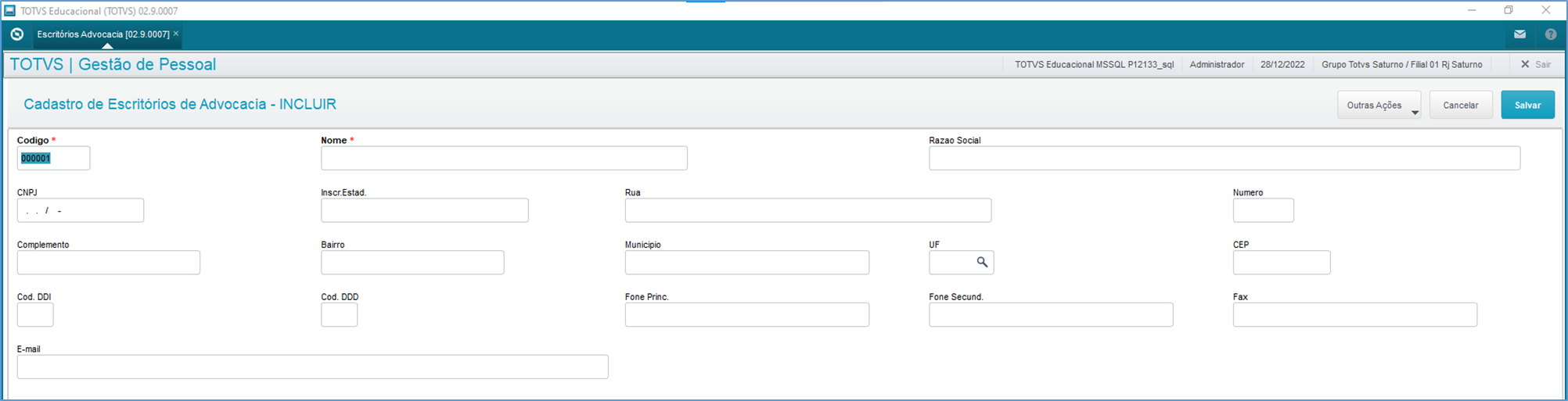This screenshot has height=401, width=1568.
Task: Click the Razao Social input field
Action: tap(1225, 158)
